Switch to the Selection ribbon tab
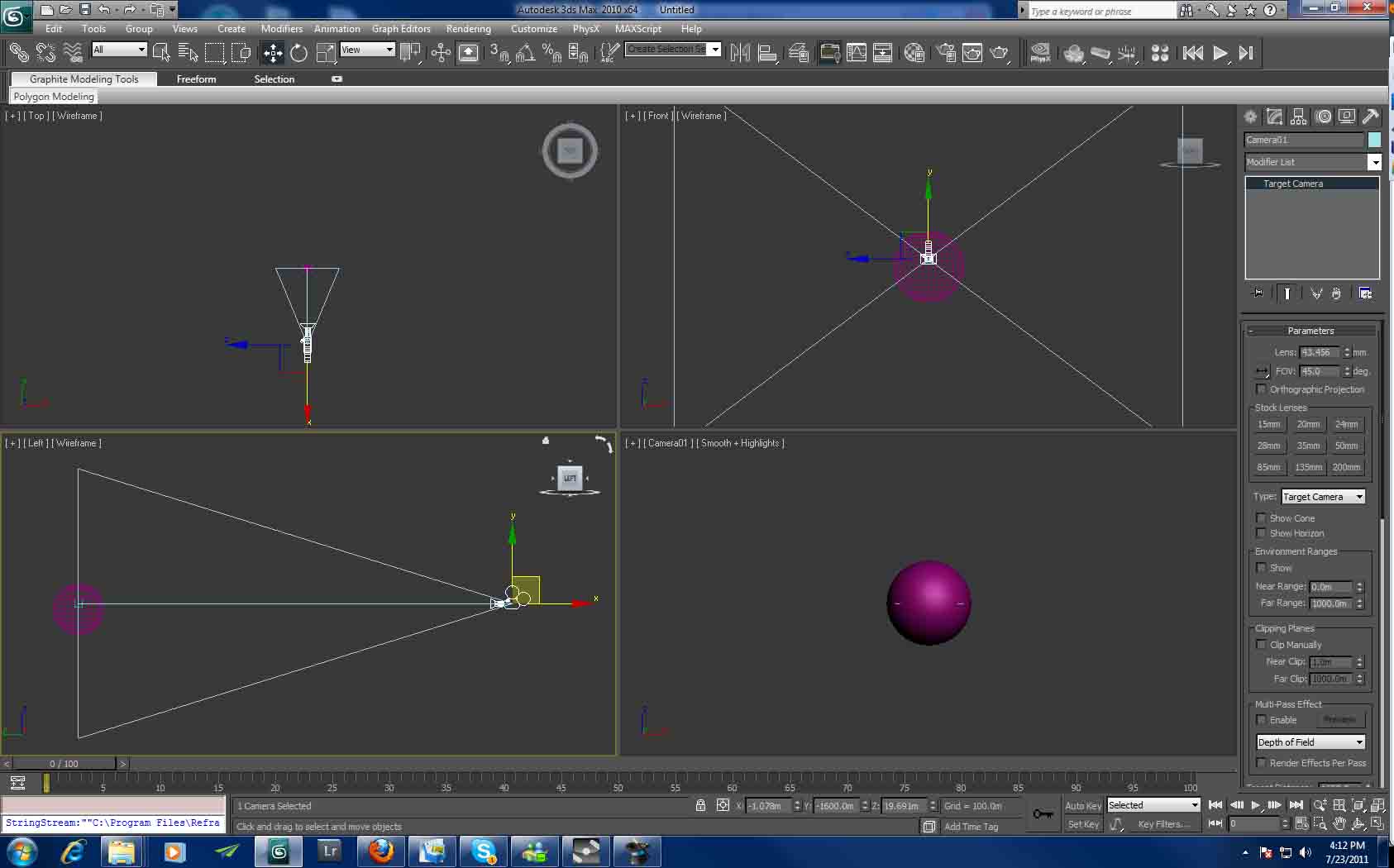This screenshot has width=1394, height=868. [275, 79]
